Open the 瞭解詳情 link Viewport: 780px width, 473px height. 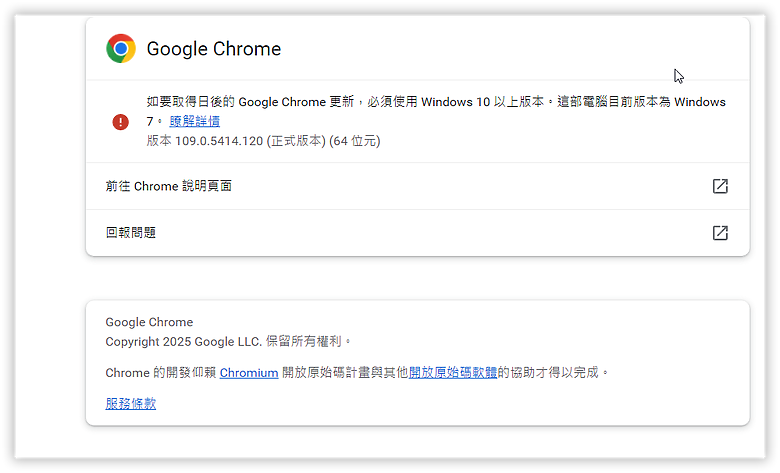pos(195,121)
